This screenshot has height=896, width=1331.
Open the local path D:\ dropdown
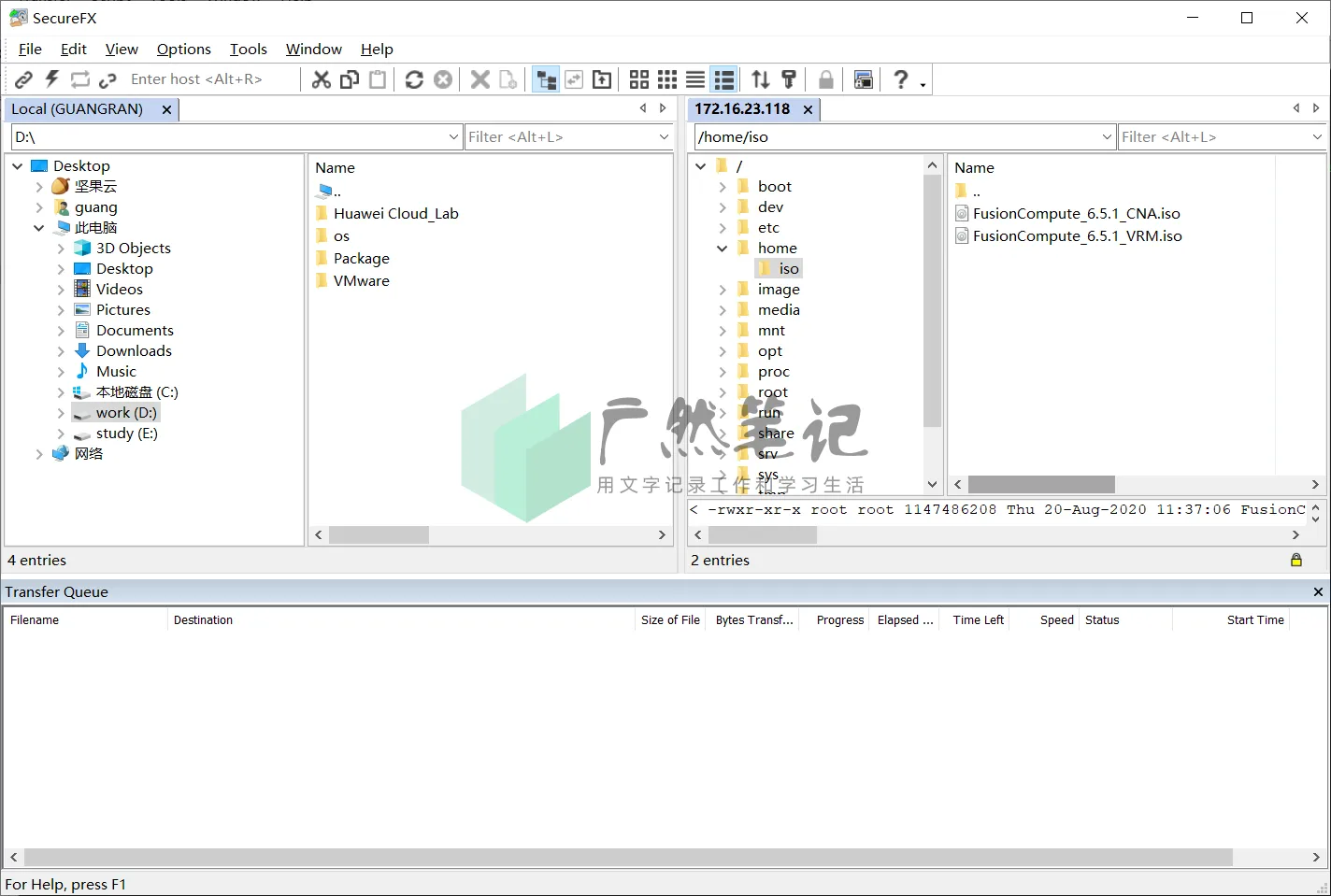(x=454, y=137)
